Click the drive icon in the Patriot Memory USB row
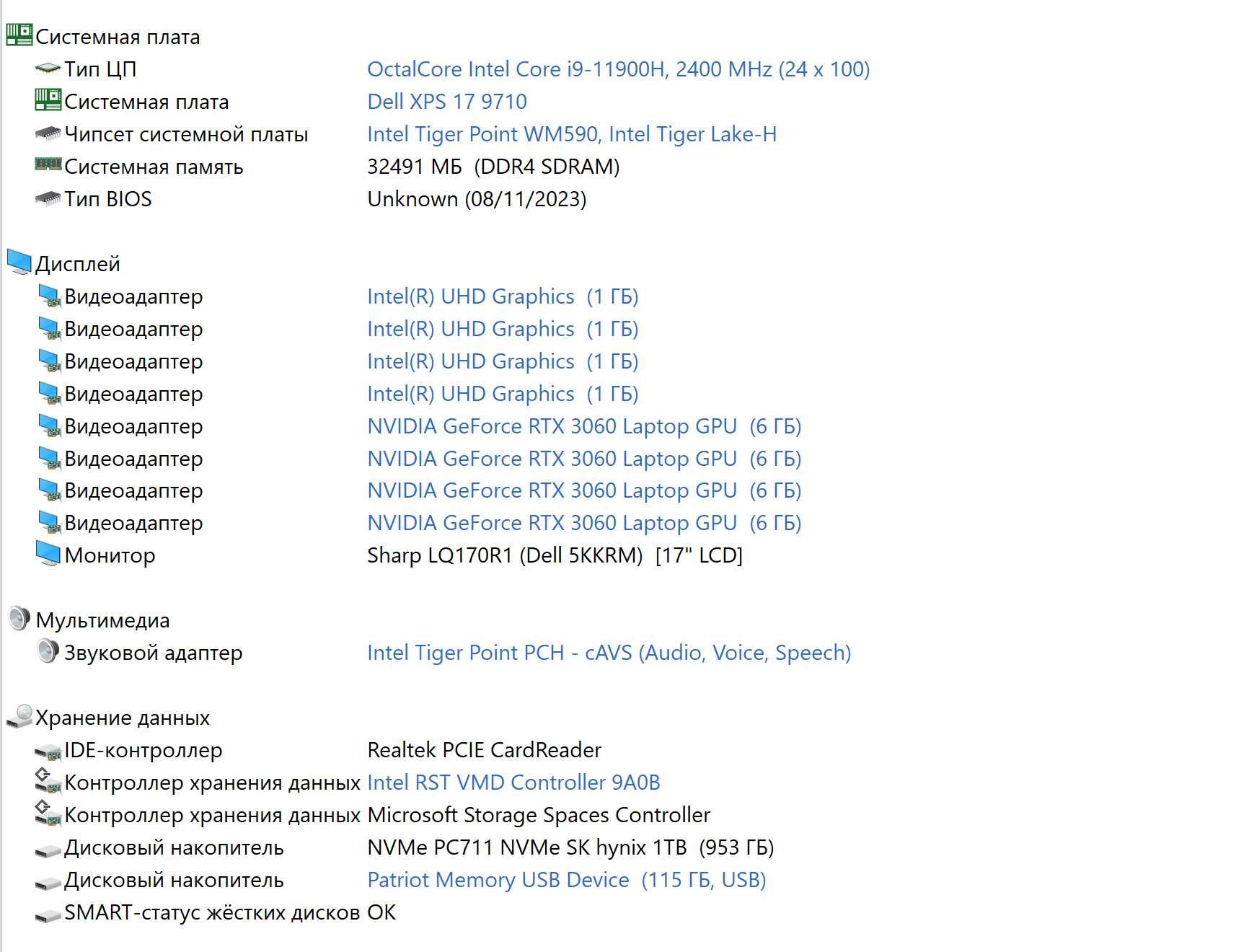The image size is (1249, 952). pos(48,883)
